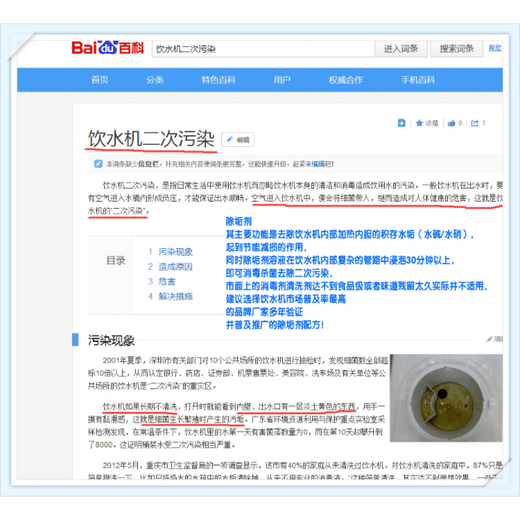The height and width of the screenshot is (520, 520).
Task: Open the 分类 navigation tab
Action: pos(155,80)
